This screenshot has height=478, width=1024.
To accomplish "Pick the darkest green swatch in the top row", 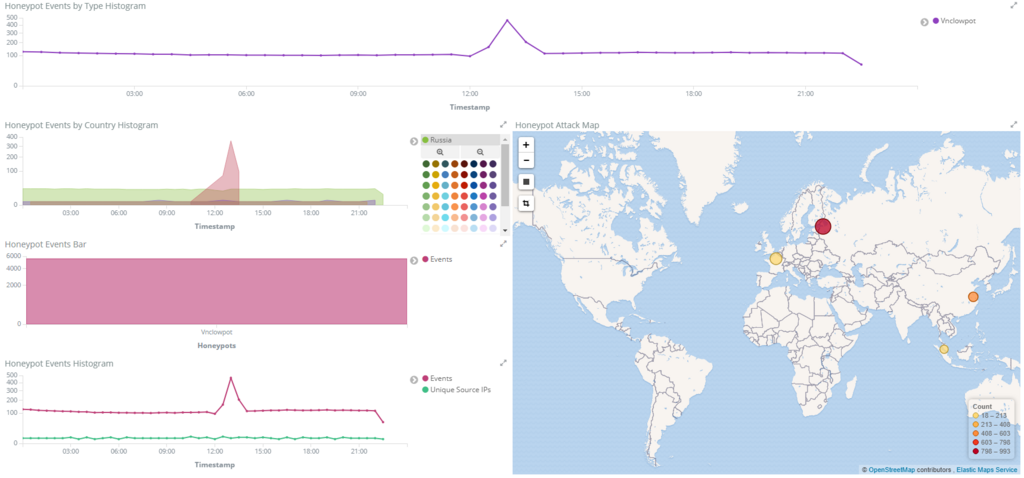I will [426, 164].
